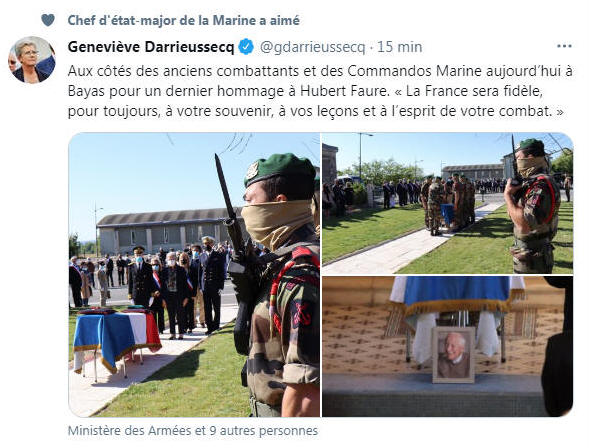Image resolution: width=590 pixels, height=448 pixels.
Task: Click 'Chef d'état-major de la Marine a aimé'
Action: click(184, 20)
